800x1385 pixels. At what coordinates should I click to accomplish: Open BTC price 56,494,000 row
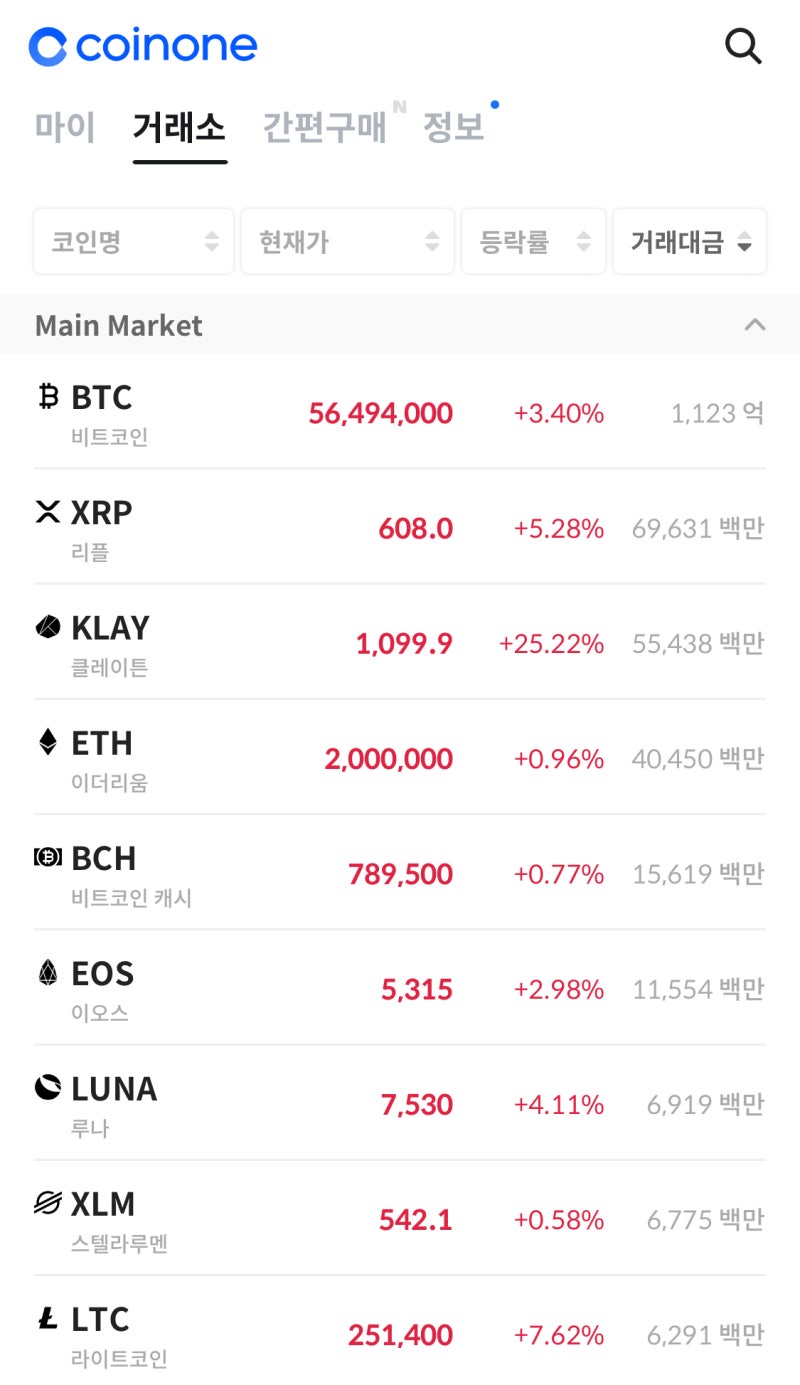coord(380,413)
